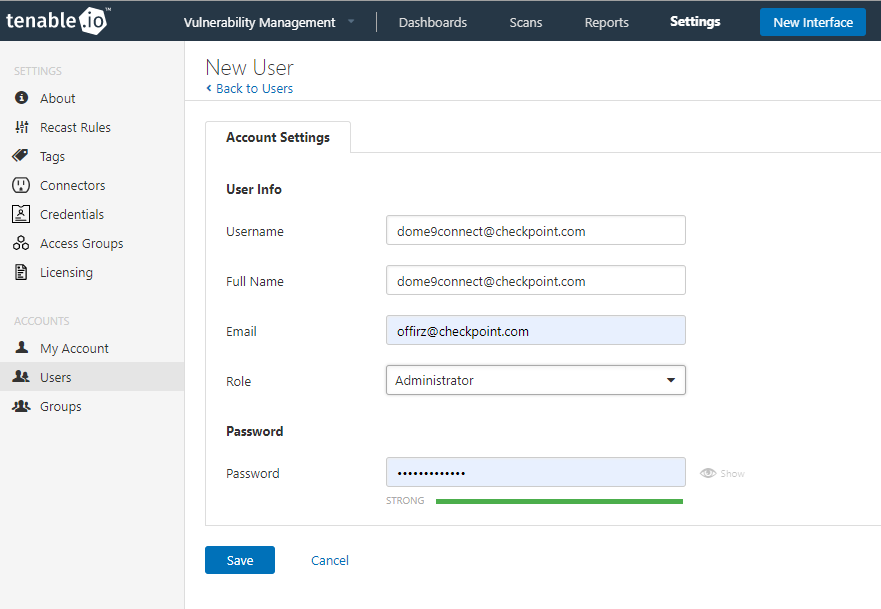Click the Groups people icon
Image resolution: width=881 pixels, height=609 pixels.
21,406
